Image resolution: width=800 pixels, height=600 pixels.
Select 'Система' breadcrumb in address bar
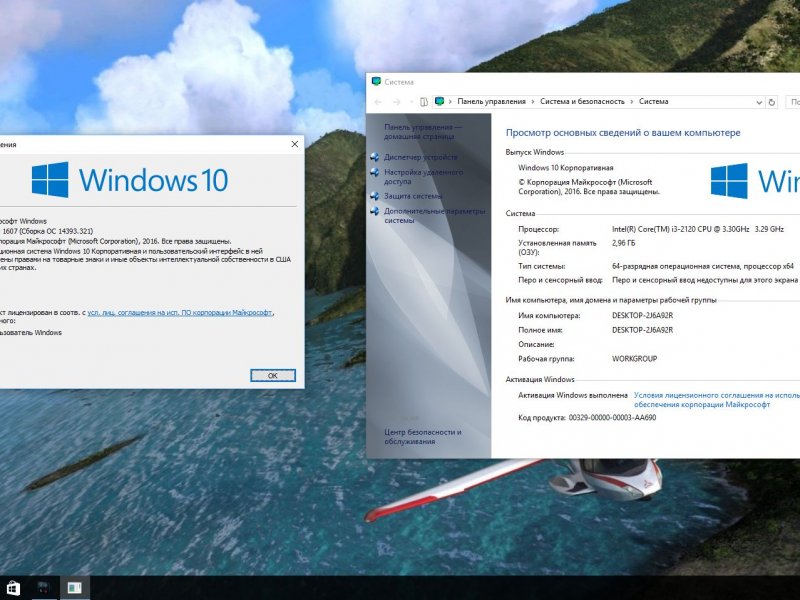point(654,102)
